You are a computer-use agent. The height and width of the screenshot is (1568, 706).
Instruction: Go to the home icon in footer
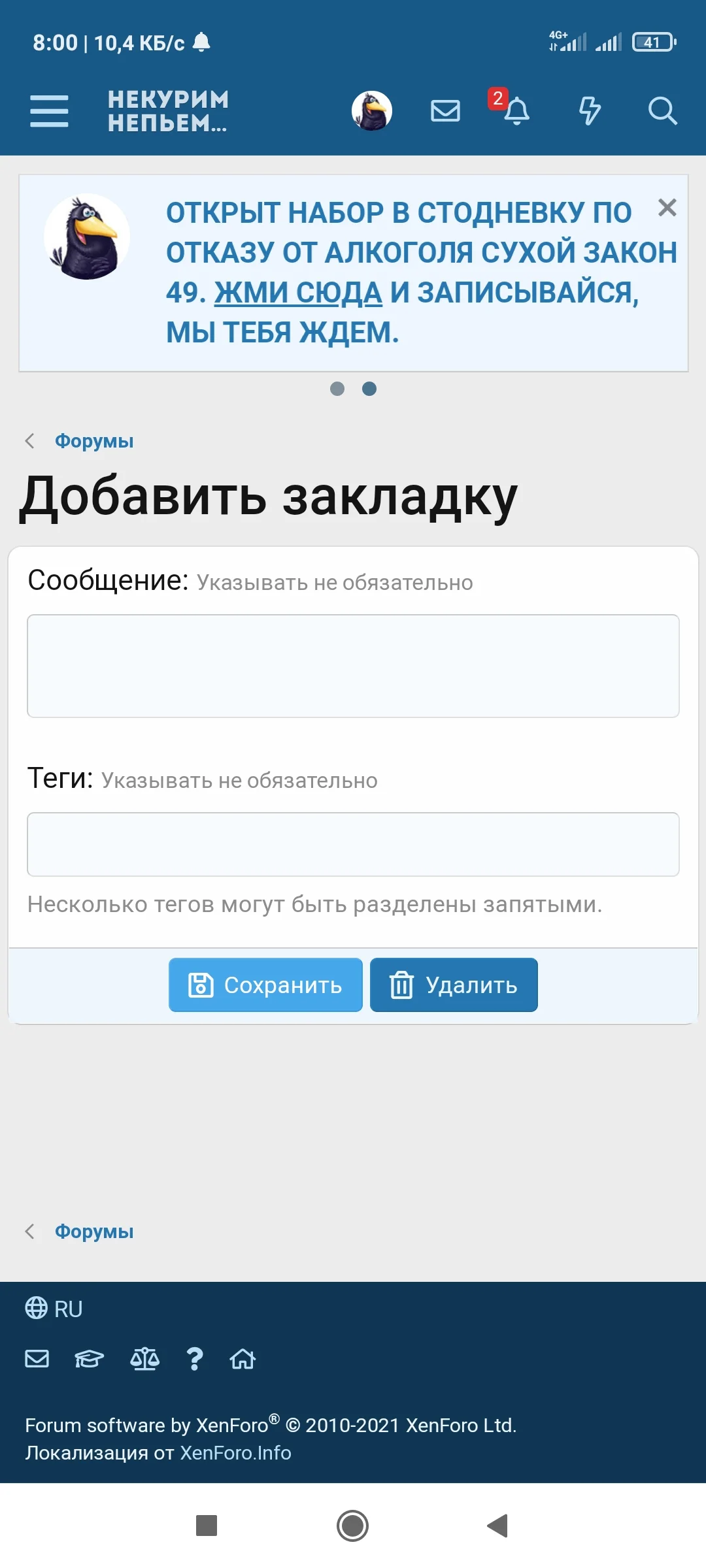point(243,1359)
